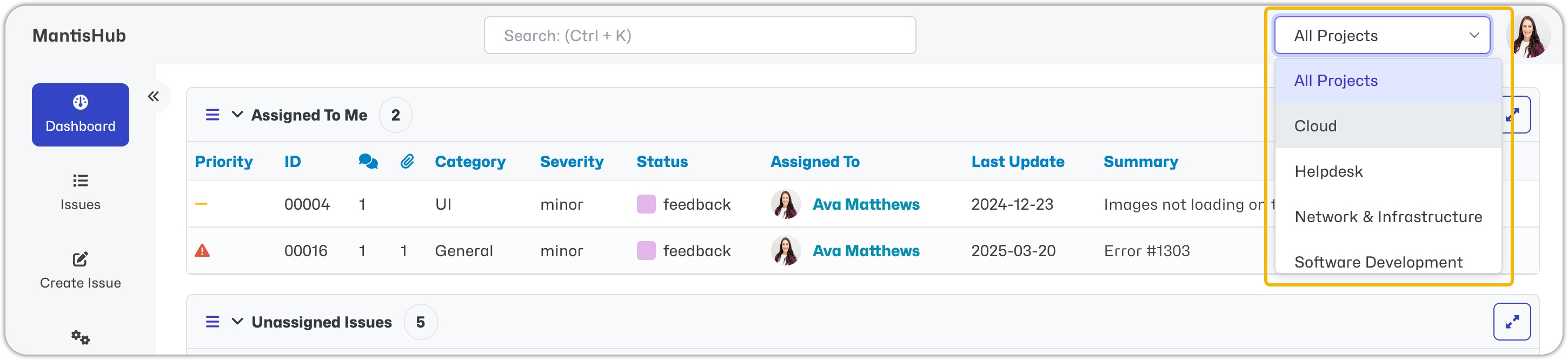The image size is (1568, 360).
Task: Open Ava Matthews link in issue 00004 row
Action: pyautogui.click(x=866, y=204)
